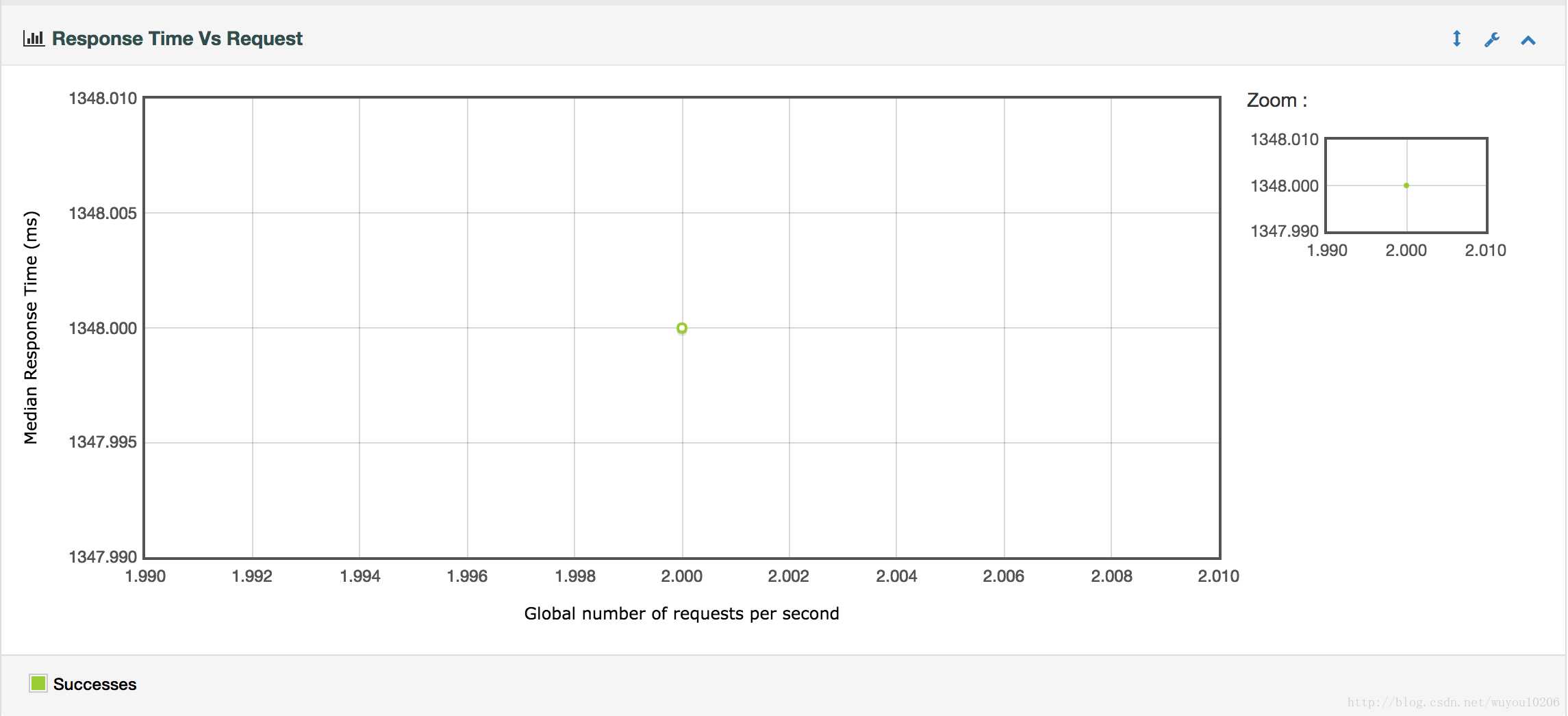Click the 2.004 x-axis tick label
This screenshot has width=1568, height=716.
coord(897,576)
